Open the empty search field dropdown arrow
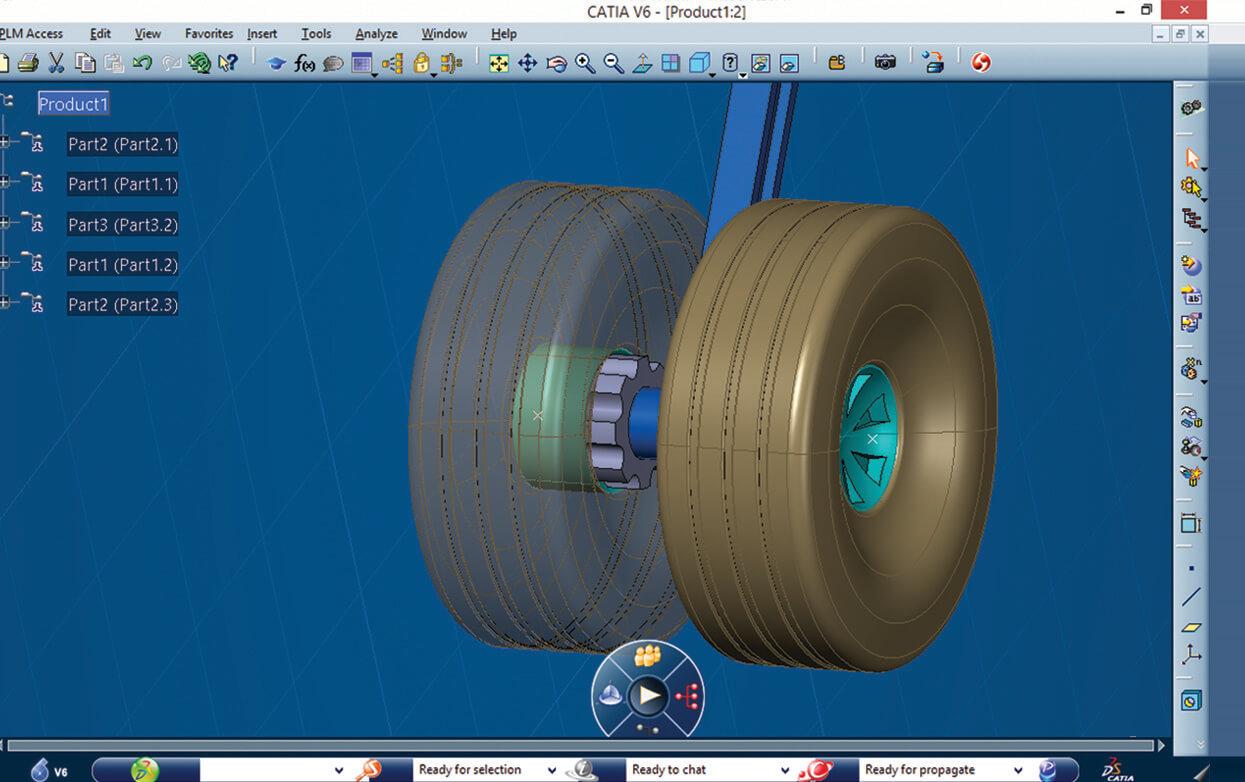This screenshot has height=782, width=1245. pyautogui.click(x=338, y=770)
